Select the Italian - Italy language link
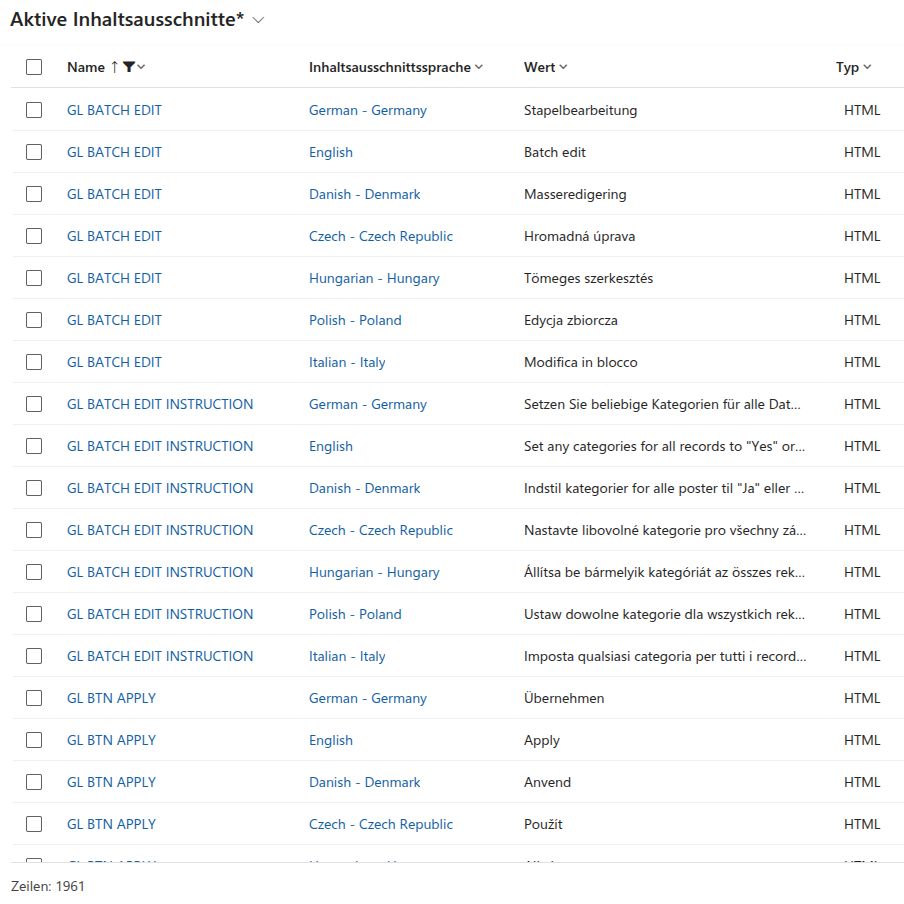This screenshot has height=904, width=904. tap(347, 362)
